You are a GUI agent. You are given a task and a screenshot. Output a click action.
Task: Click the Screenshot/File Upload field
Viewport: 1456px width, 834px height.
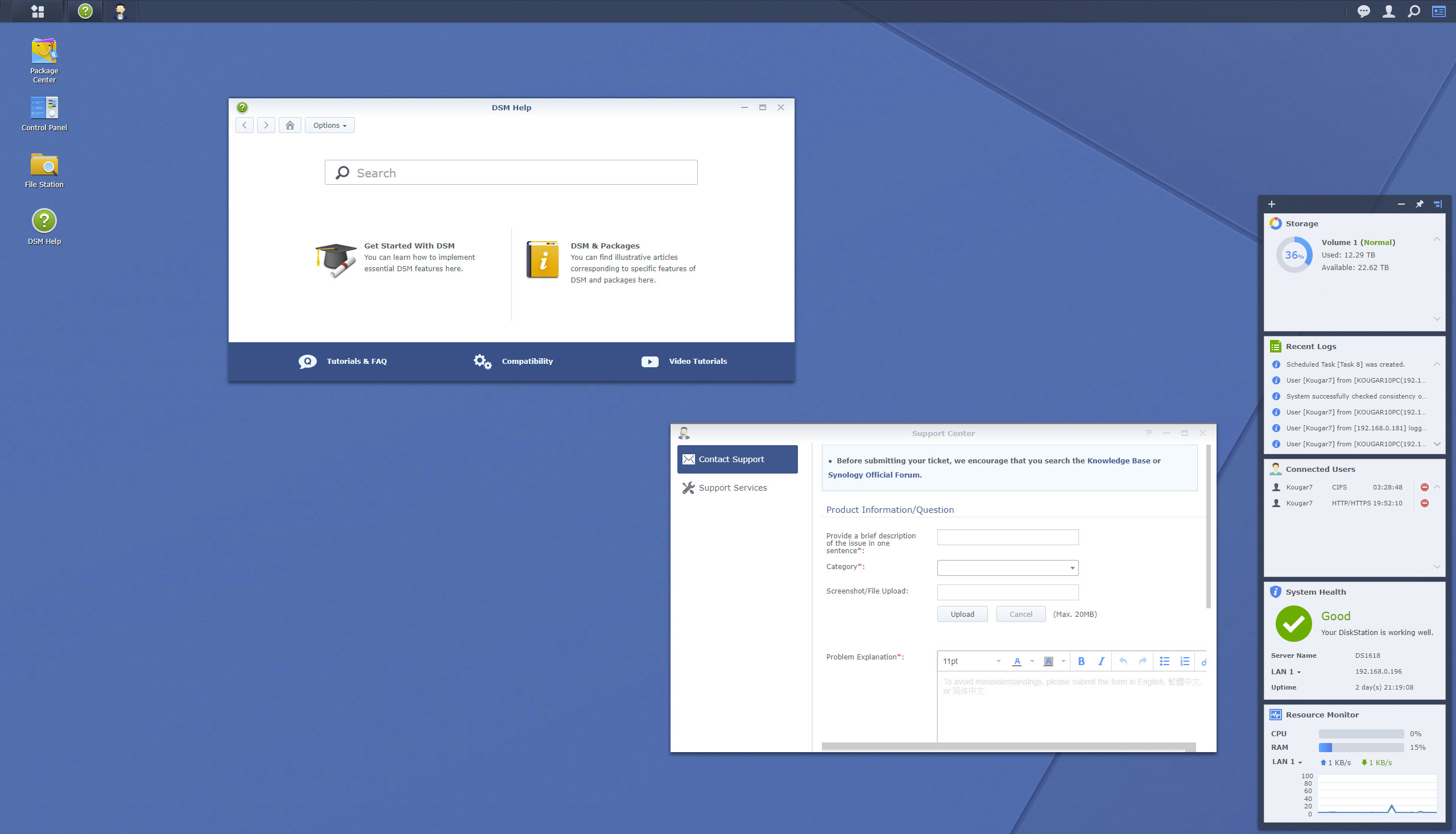point(1008,592)
